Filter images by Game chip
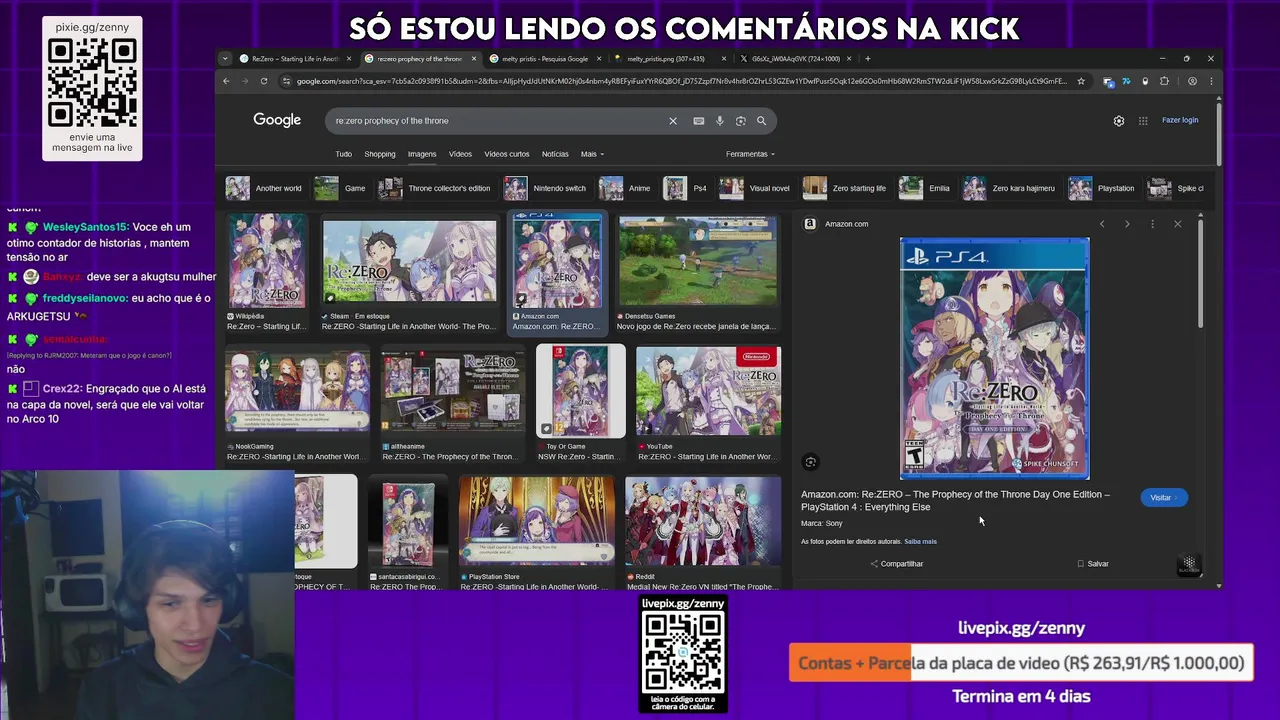The height and width of the screenshot is (720, 1280). tap(341, 188)
